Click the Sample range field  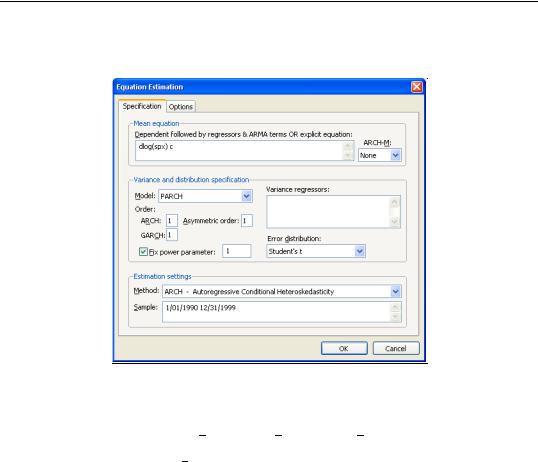click(x=281, y=312)
